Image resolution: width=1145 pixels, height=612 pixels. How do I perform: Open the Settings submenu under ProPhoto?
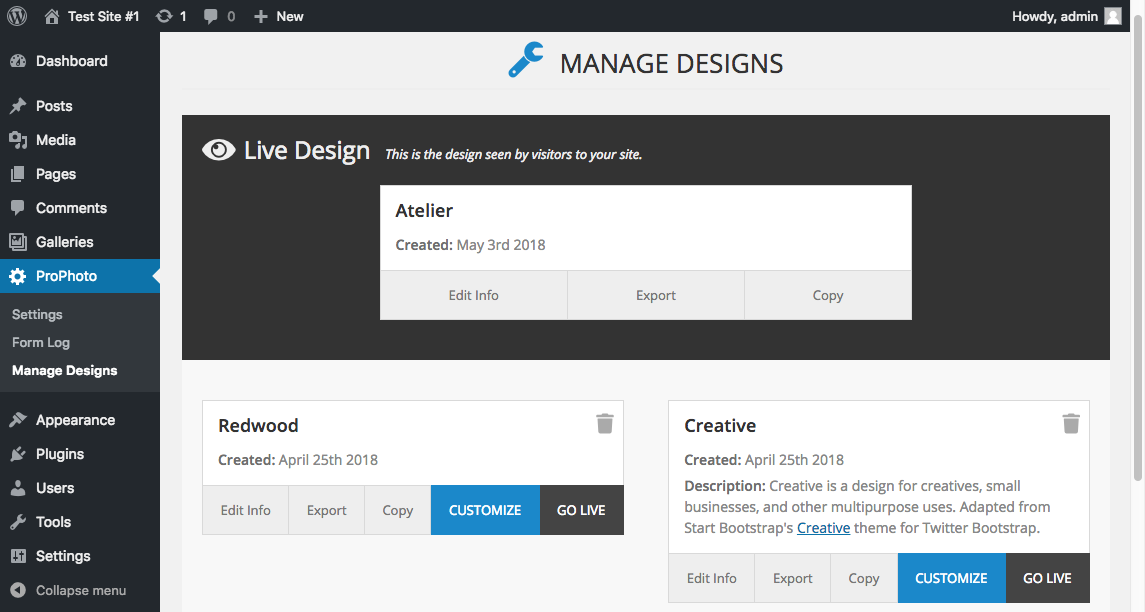37,315
